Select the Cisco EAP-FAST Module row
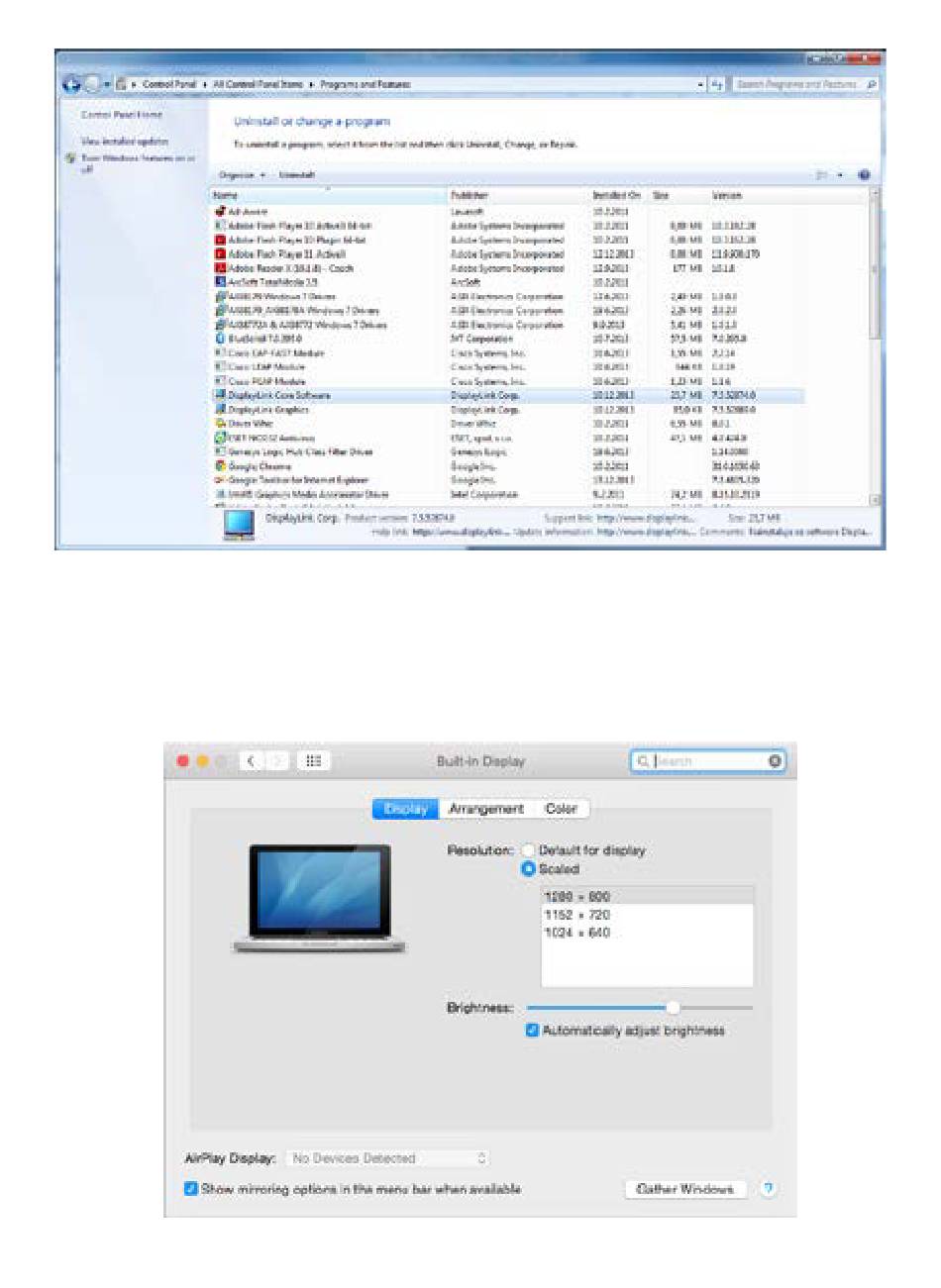This screenshot has height=1288, width=941. 507,353
